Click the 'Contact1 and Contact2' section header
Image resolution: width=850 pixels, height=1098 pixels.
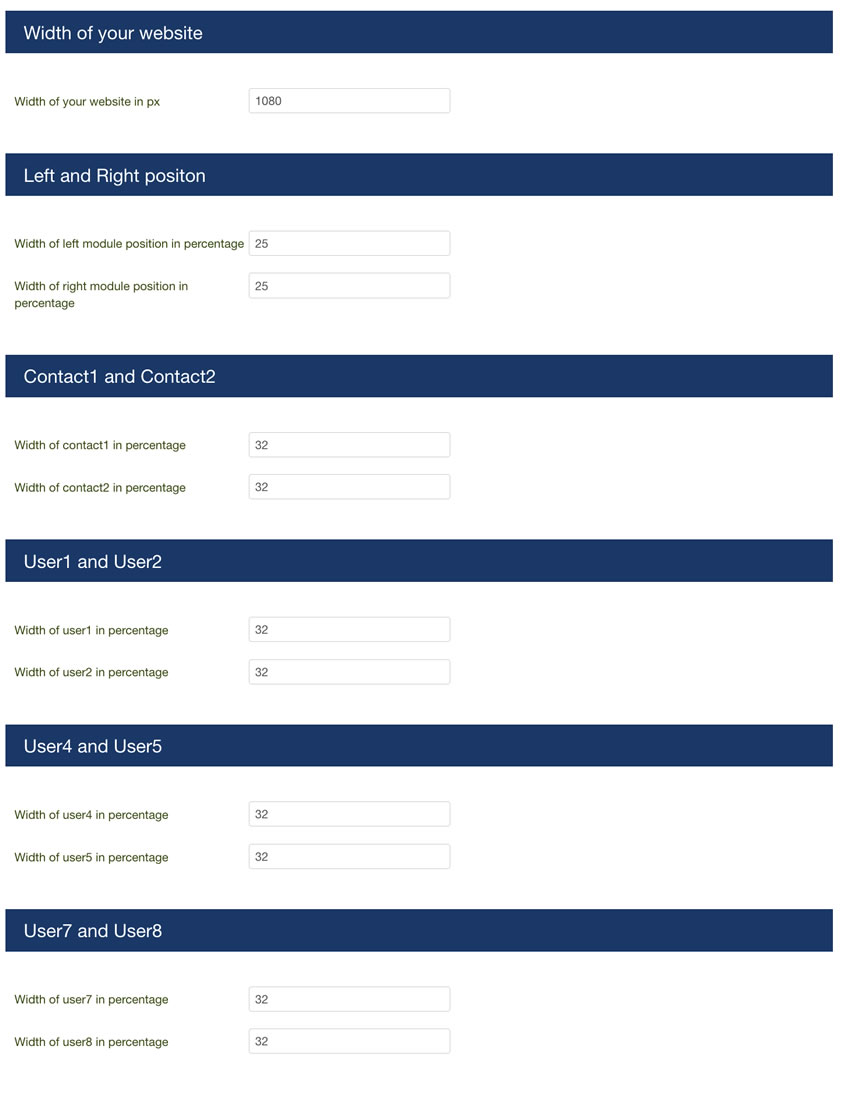pyautogui.click(x=419, y=376)
